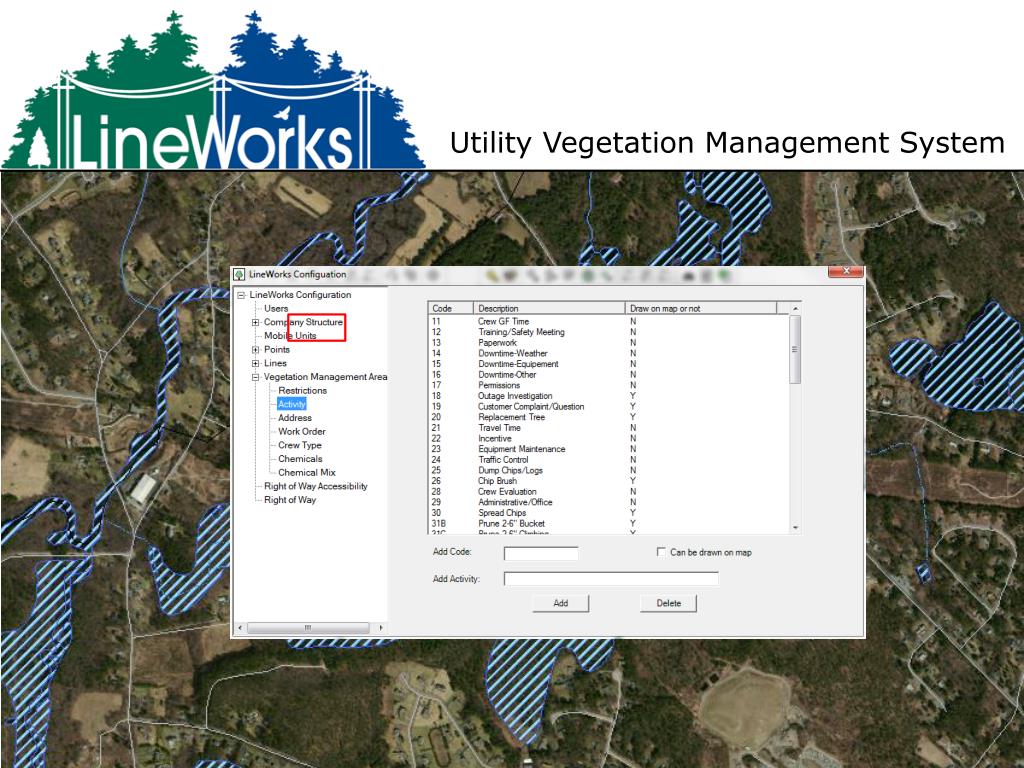
Task: Open the Chemicals tree item
Action: click(300, 459)
